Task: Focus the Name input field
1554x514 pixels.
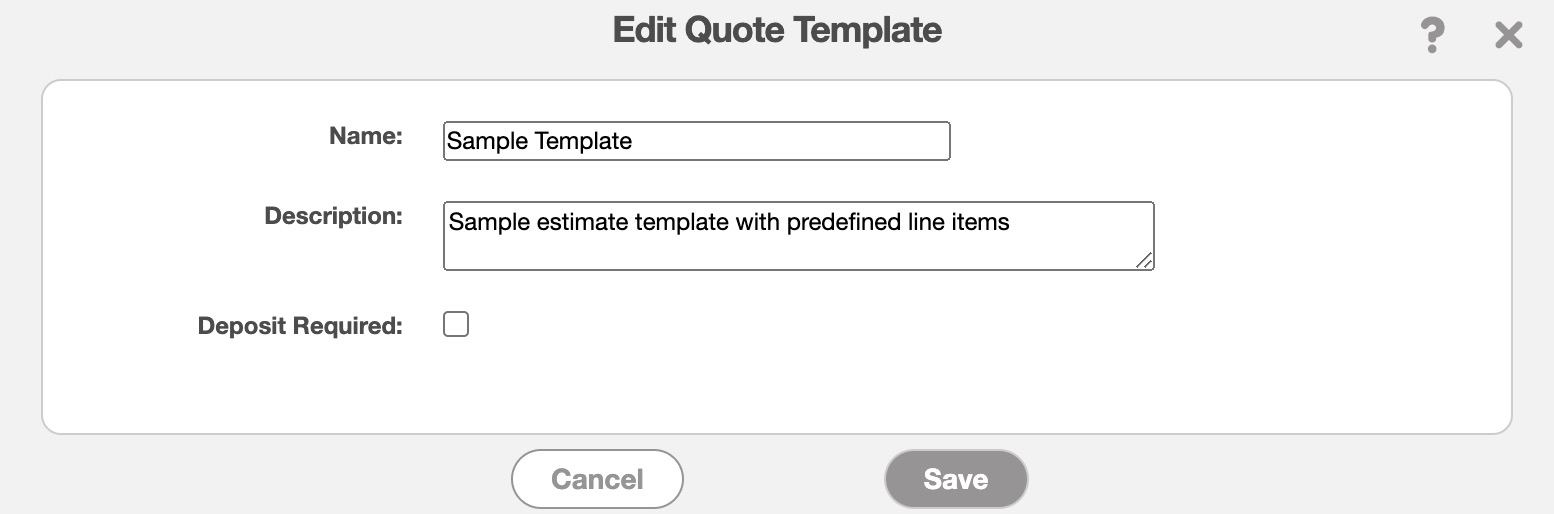Action: (x=696, y=141)
